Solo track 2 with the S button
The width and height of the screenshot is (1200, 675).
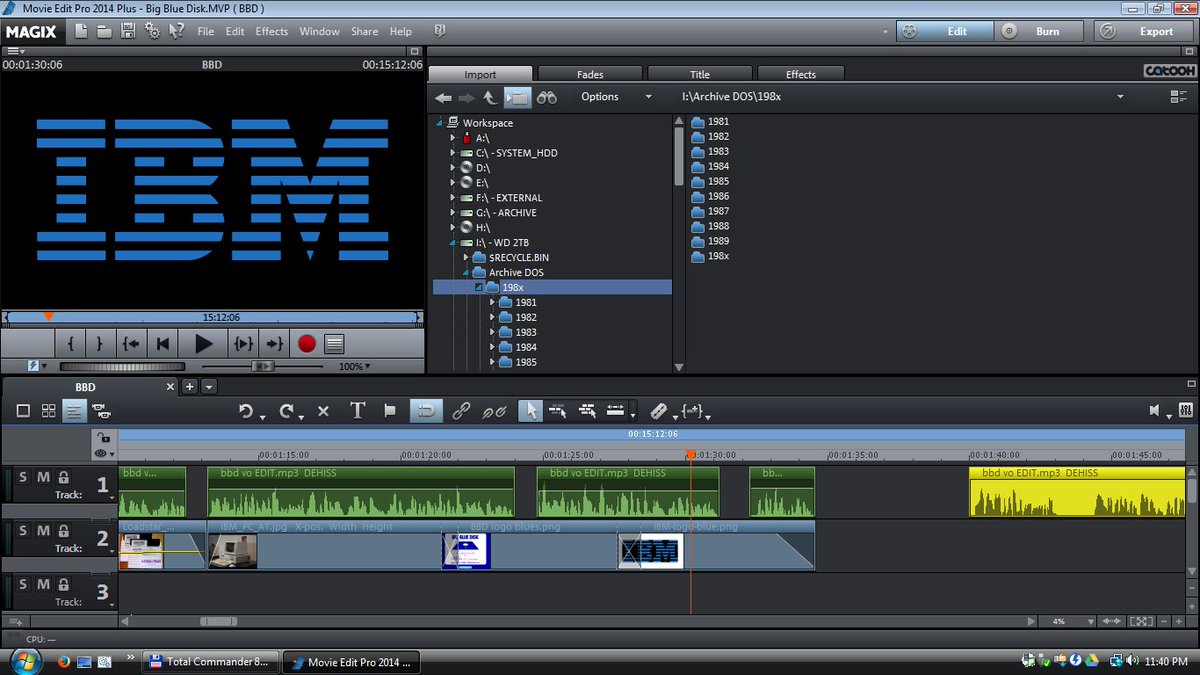pyautogui.click(x=23, y=531)
